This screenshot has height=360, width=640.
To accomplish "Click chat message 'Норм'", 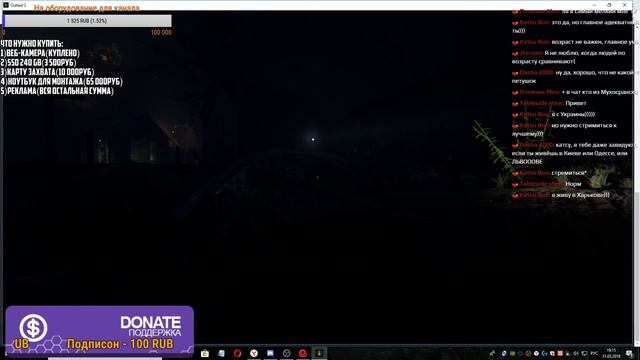I will click(x=573, y=184).
